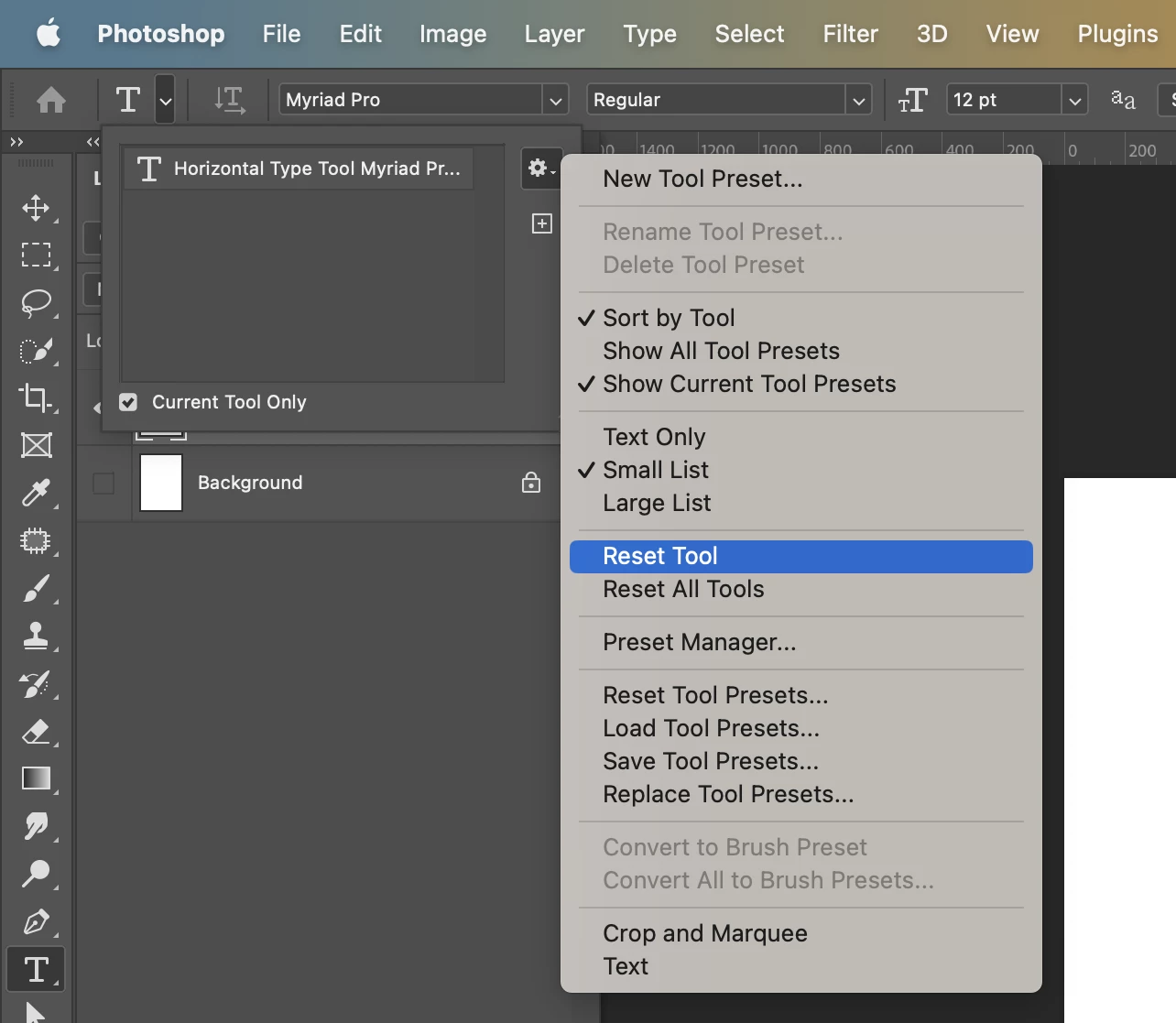Select the Rectangular Marquee tool
The height and width of the screenshot is (1023, 1176).
pos(36,255)
